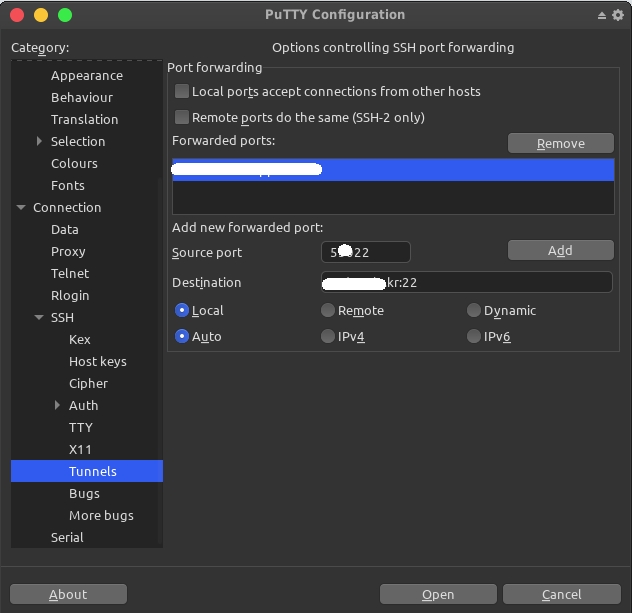Expand the Auth subtree arrow
Image resolution: width=632 pixels, height=613 pixels.
tap(57, 405)
